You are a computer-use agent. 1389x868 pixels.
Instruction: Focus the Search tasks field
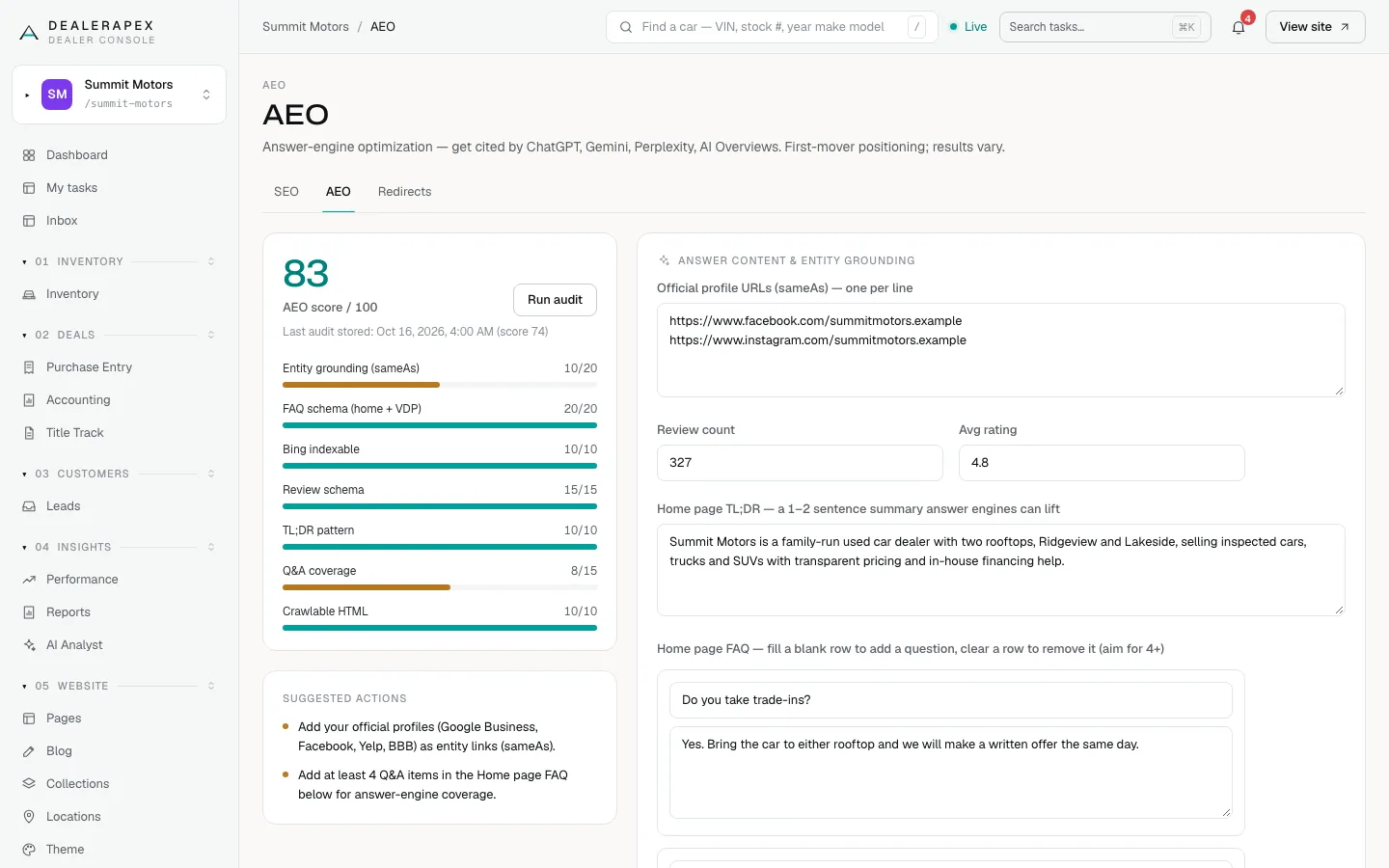(1105, 27)
